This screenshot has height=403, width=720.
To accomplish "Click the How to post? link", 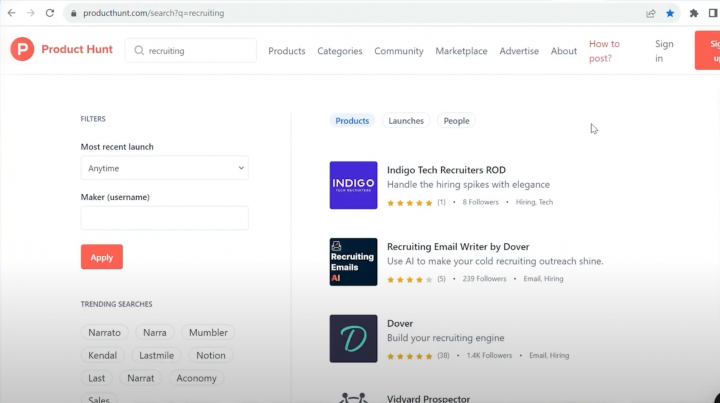I will click(x=604, y=51).
